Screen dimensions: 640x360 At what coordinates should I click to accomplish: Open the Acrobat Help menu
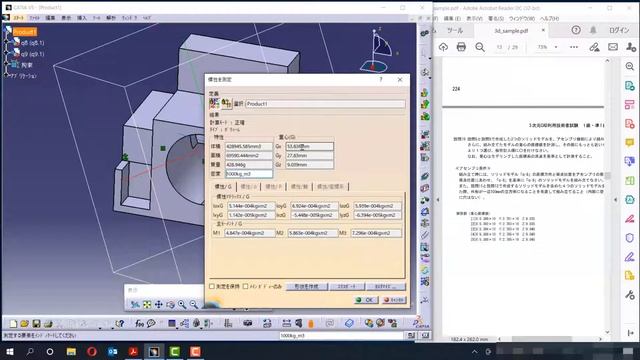tap(549, 18)
